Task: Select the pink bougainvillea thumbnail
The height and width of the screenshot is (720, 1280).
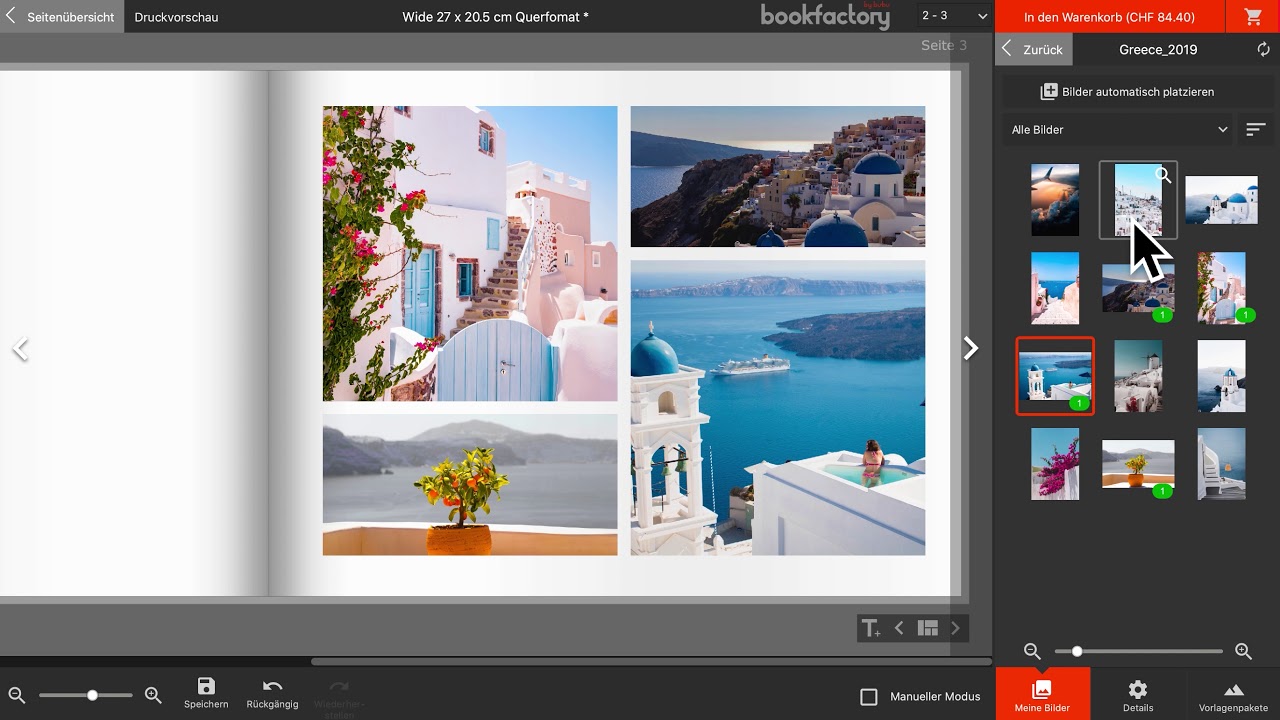Action: click(x=1055, y=464)
